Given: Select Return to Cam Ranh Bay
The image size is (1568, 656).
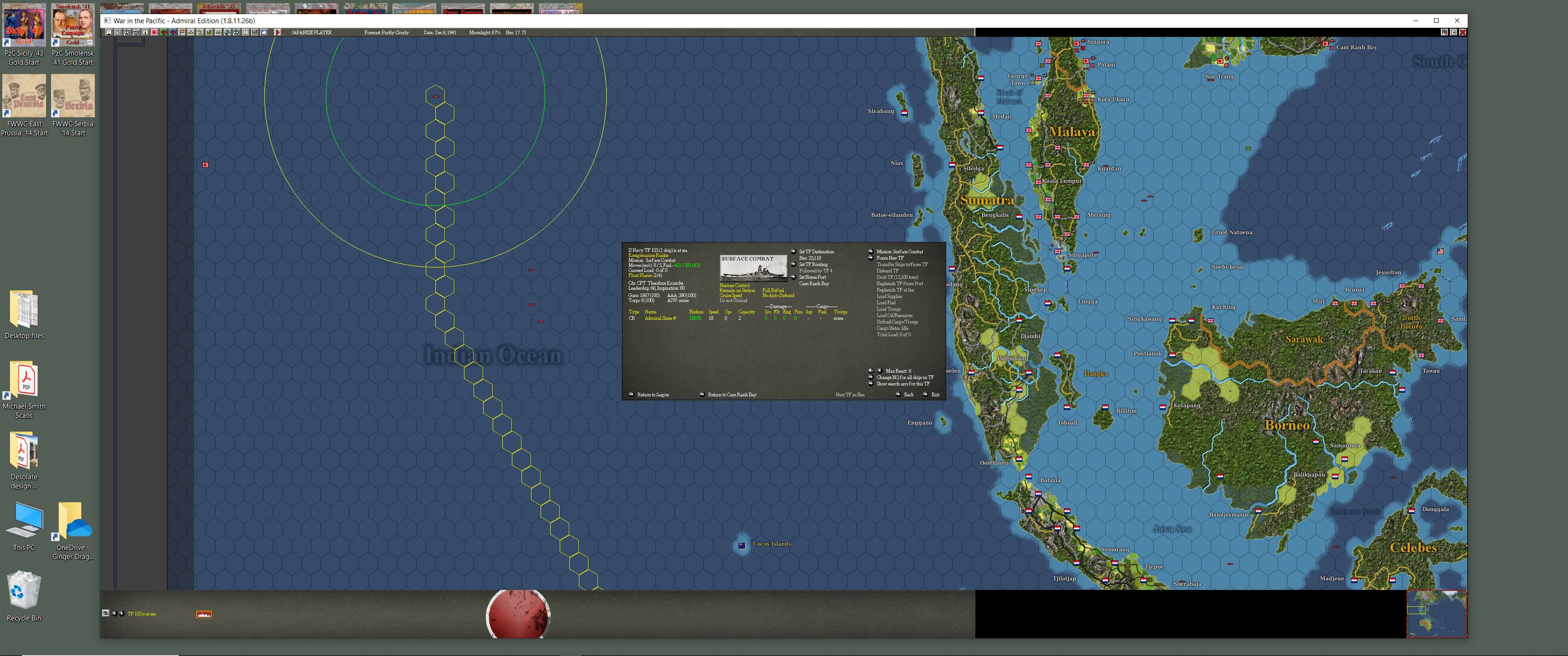Looking at the screenshot, I should point(732,395).
